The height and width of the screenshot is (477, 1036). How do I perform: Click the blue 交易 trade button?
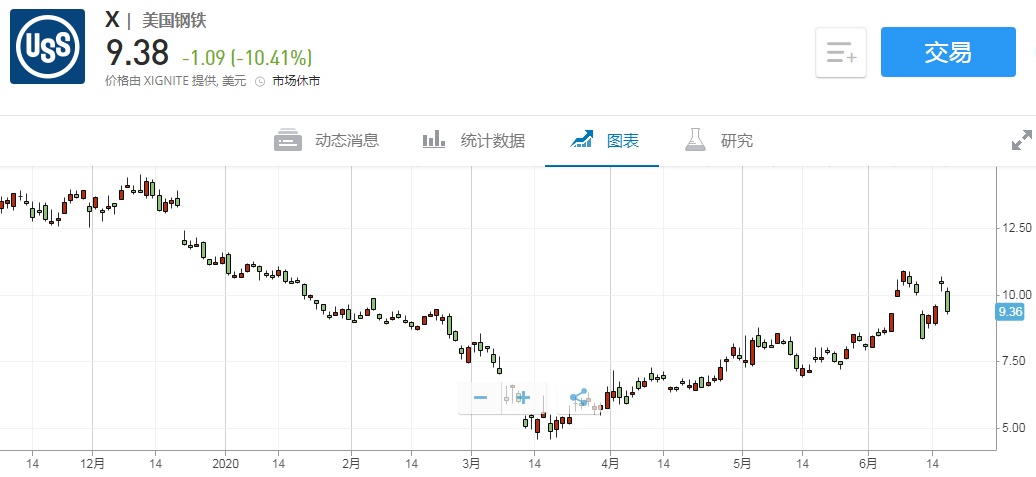pyautogui.click(x=946, y=53)
